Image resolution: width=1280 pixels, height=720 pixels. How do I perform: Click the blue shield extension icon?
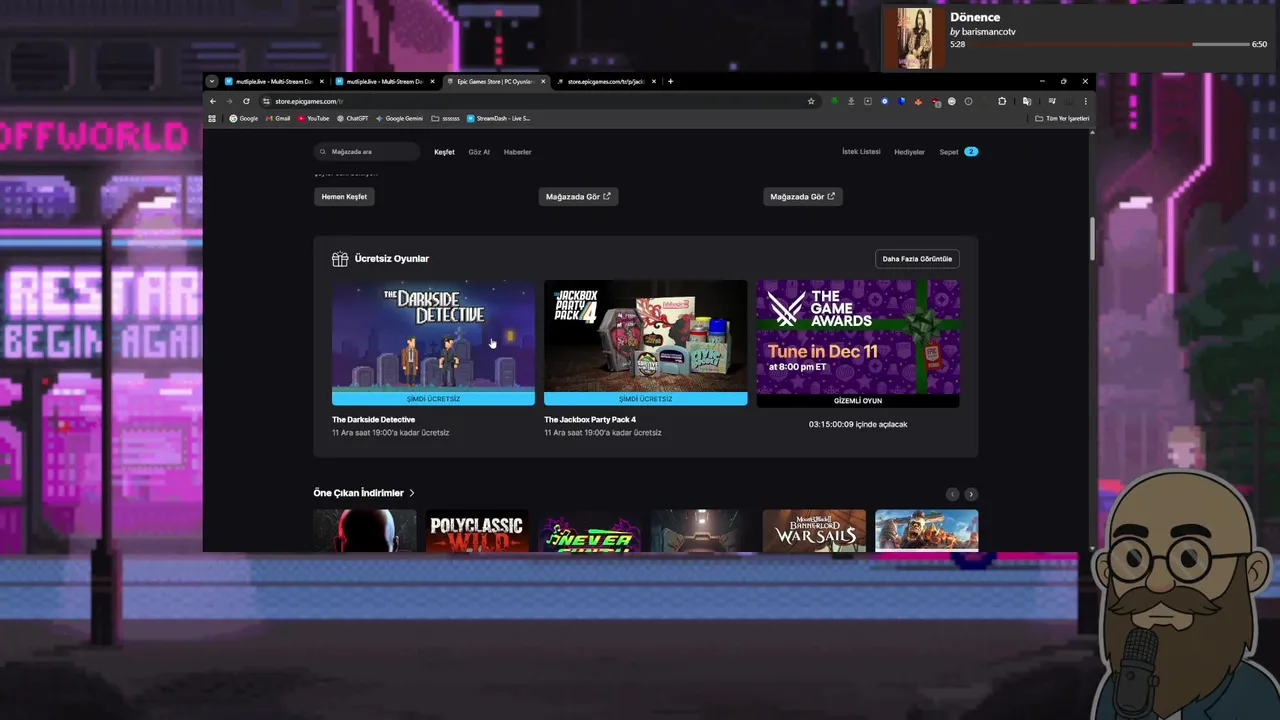click(x=901, y=101)
